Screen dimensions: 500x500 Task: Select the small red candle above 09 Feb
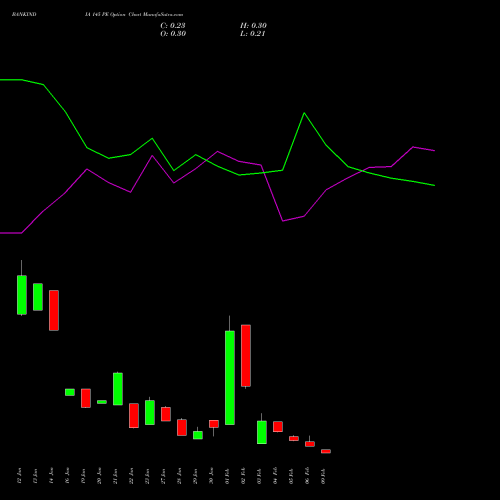point(326,451)
